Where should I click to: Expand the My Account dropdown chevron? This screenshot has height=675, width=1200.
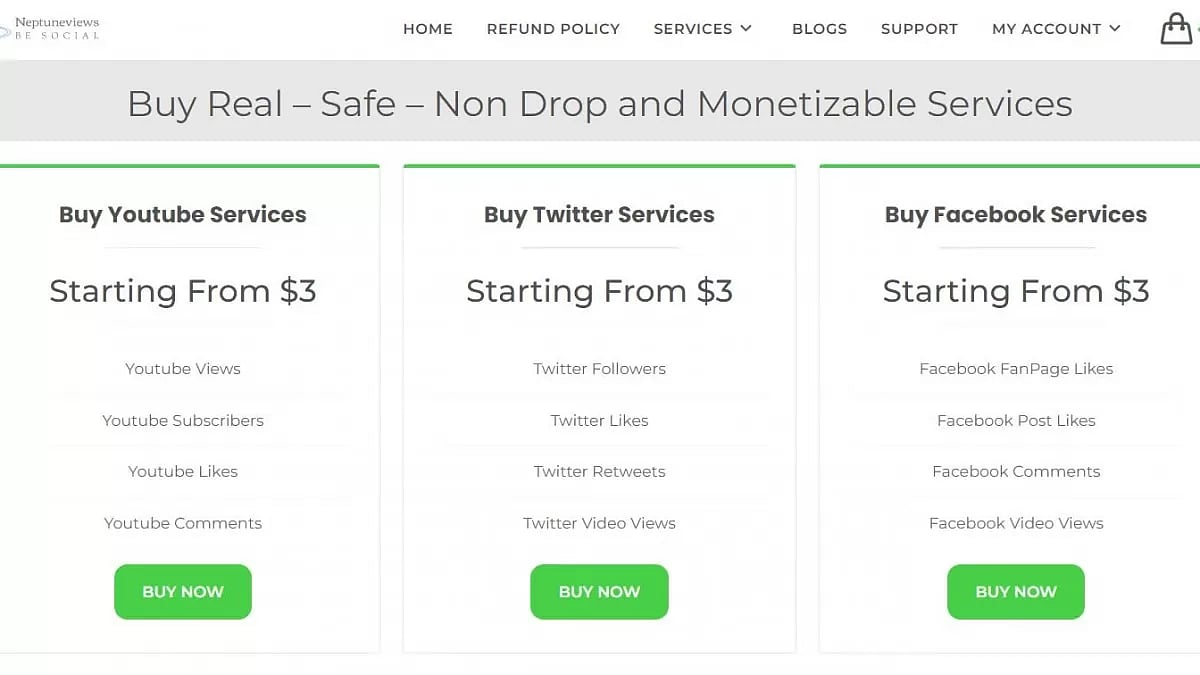(x=1115, y=29)
